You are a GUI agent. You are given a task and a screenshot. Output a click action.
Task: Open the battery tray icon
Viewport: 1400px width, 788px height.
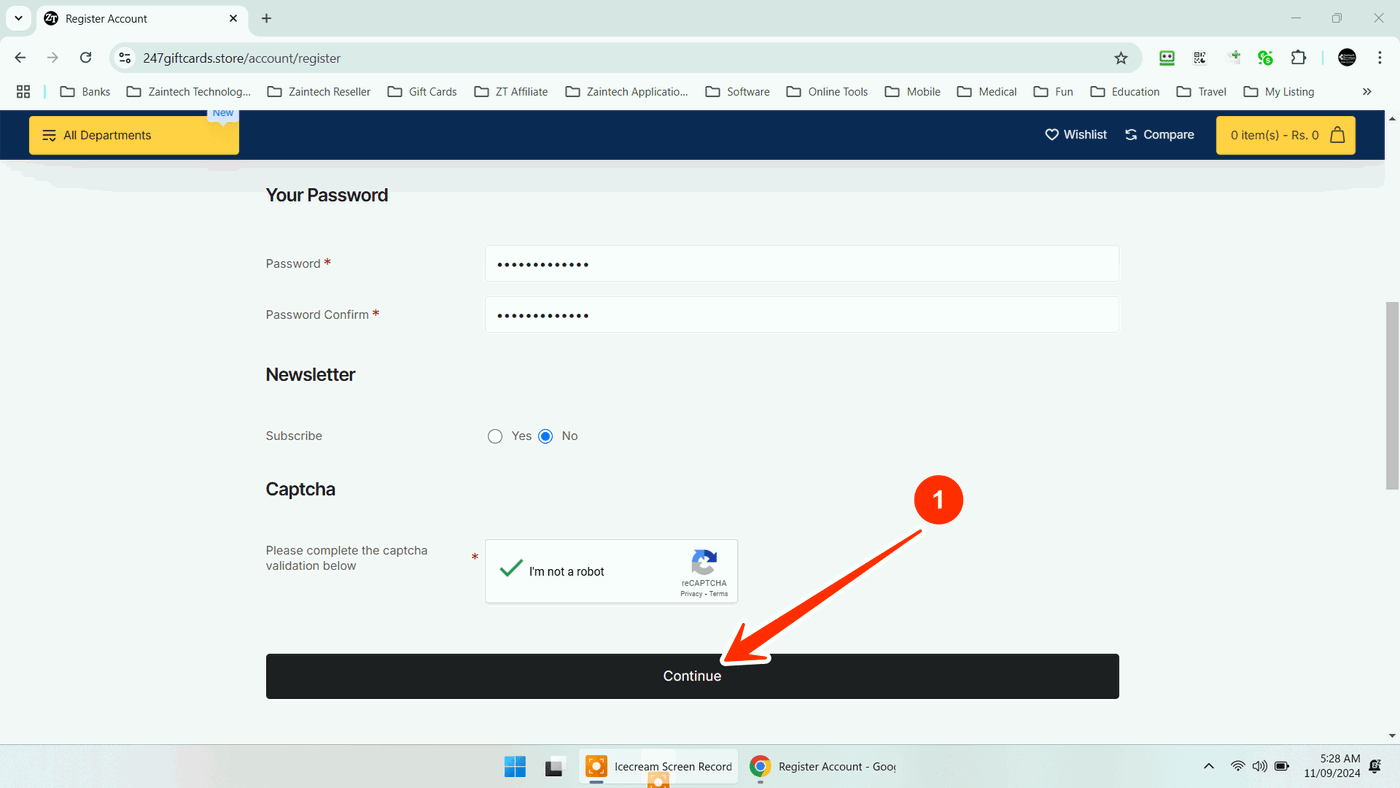(x=1282, y=767)
